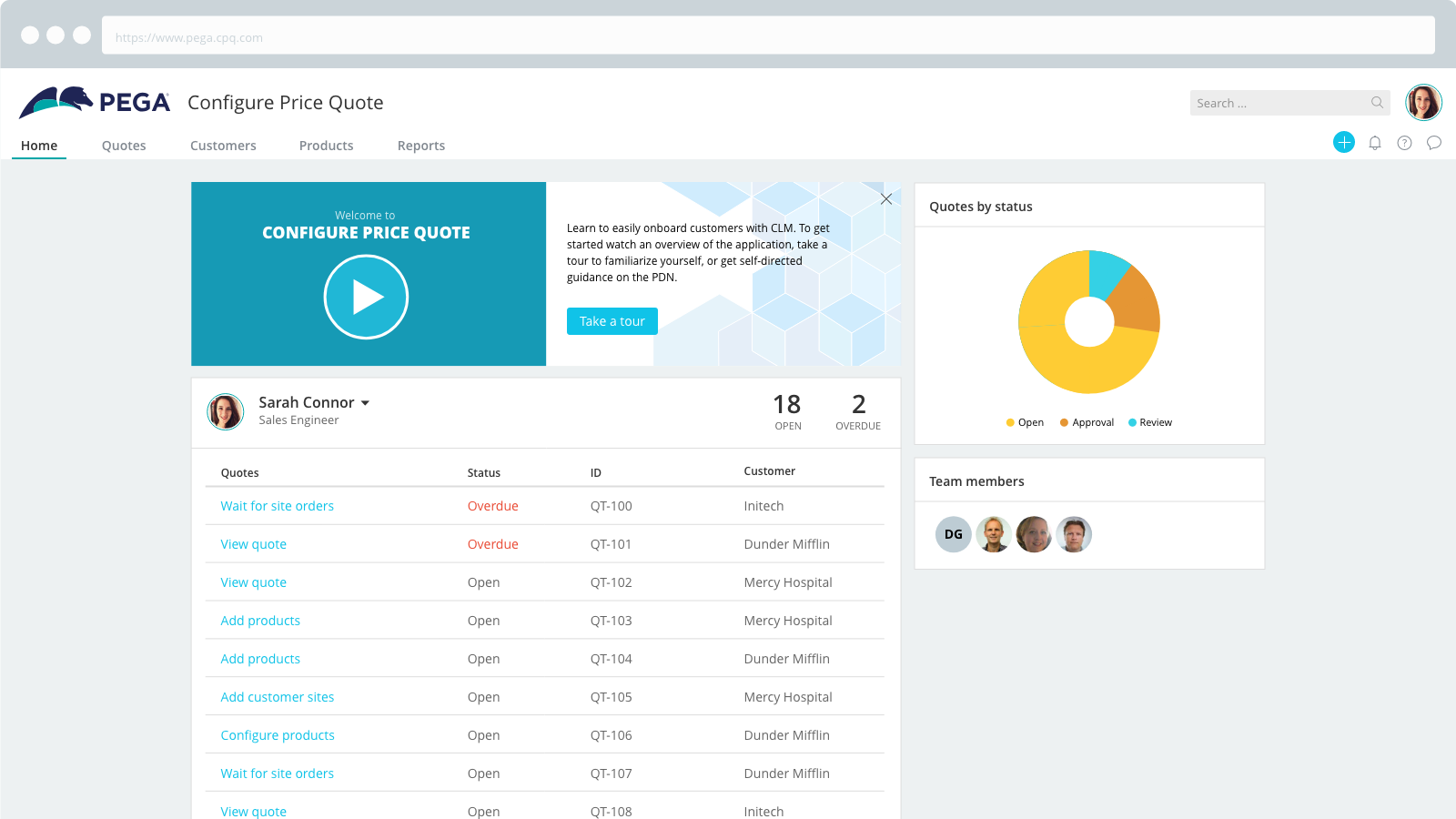
Task: Open Add products link for QT-104
Action: [x=260, y=659]
